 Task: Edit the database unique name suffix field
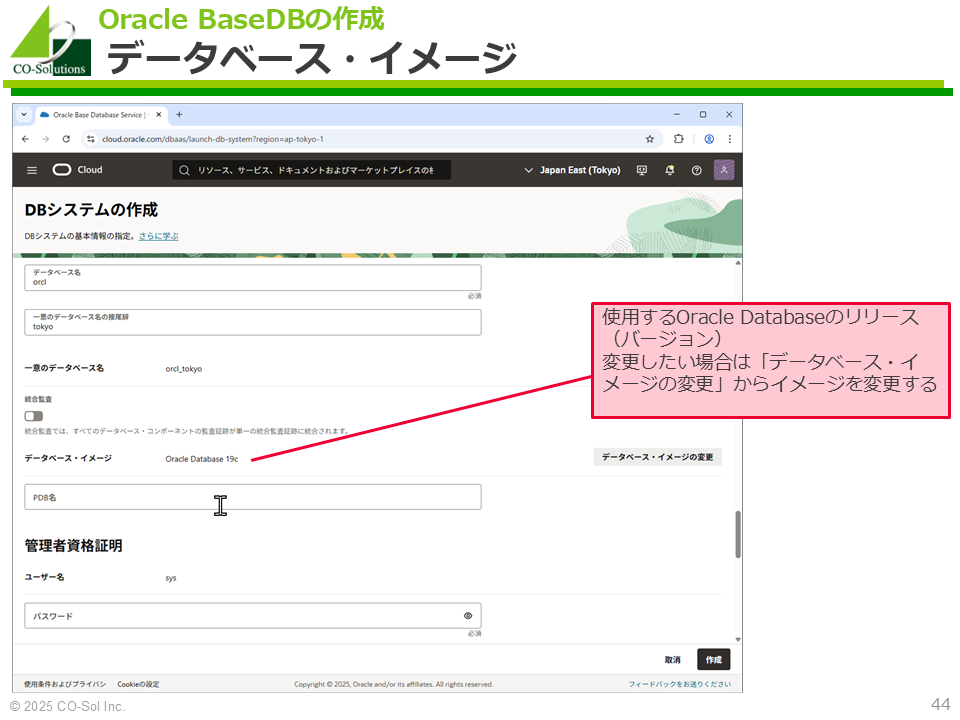[253, 322]
